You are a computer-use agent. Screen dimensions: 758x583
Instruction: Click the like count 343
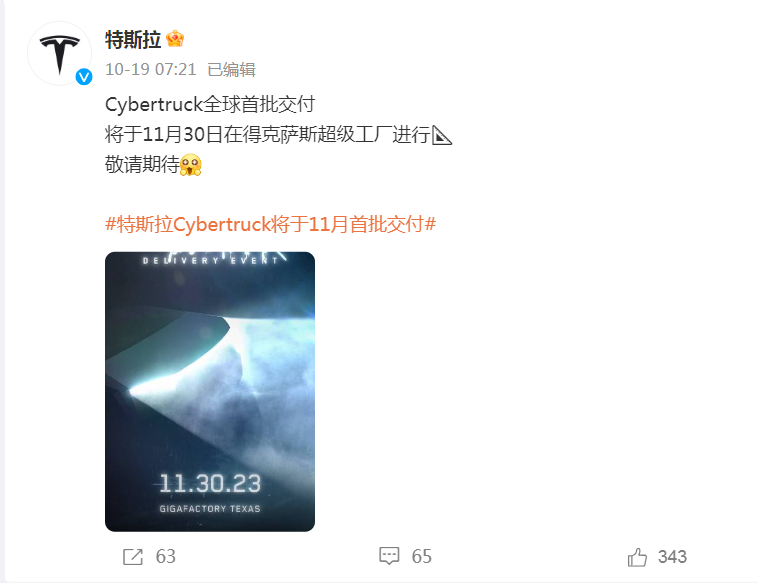(672, 557)
